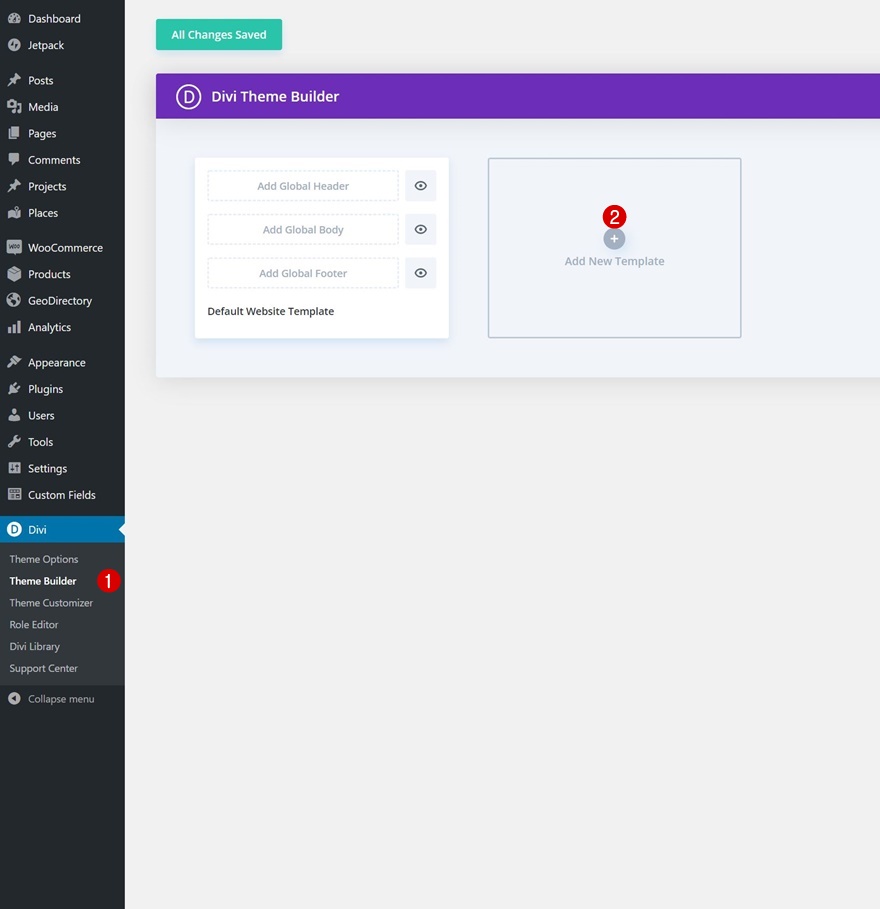The height and width of the screenshot is (909, 880).
Task: Click the Analytics bar chart icon
Action: (x=14, y=327)
